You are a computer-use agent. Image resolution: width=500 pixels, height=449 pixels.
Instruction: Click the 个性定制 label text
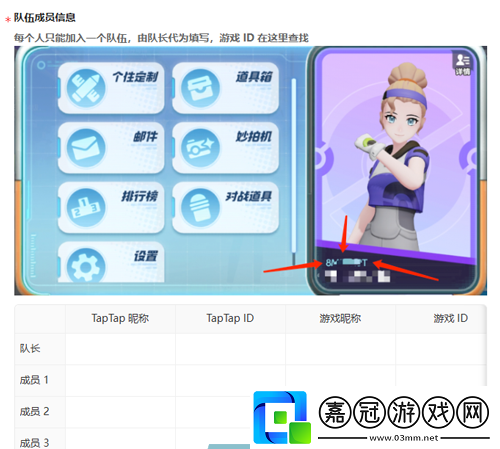[x=135, y=77]
